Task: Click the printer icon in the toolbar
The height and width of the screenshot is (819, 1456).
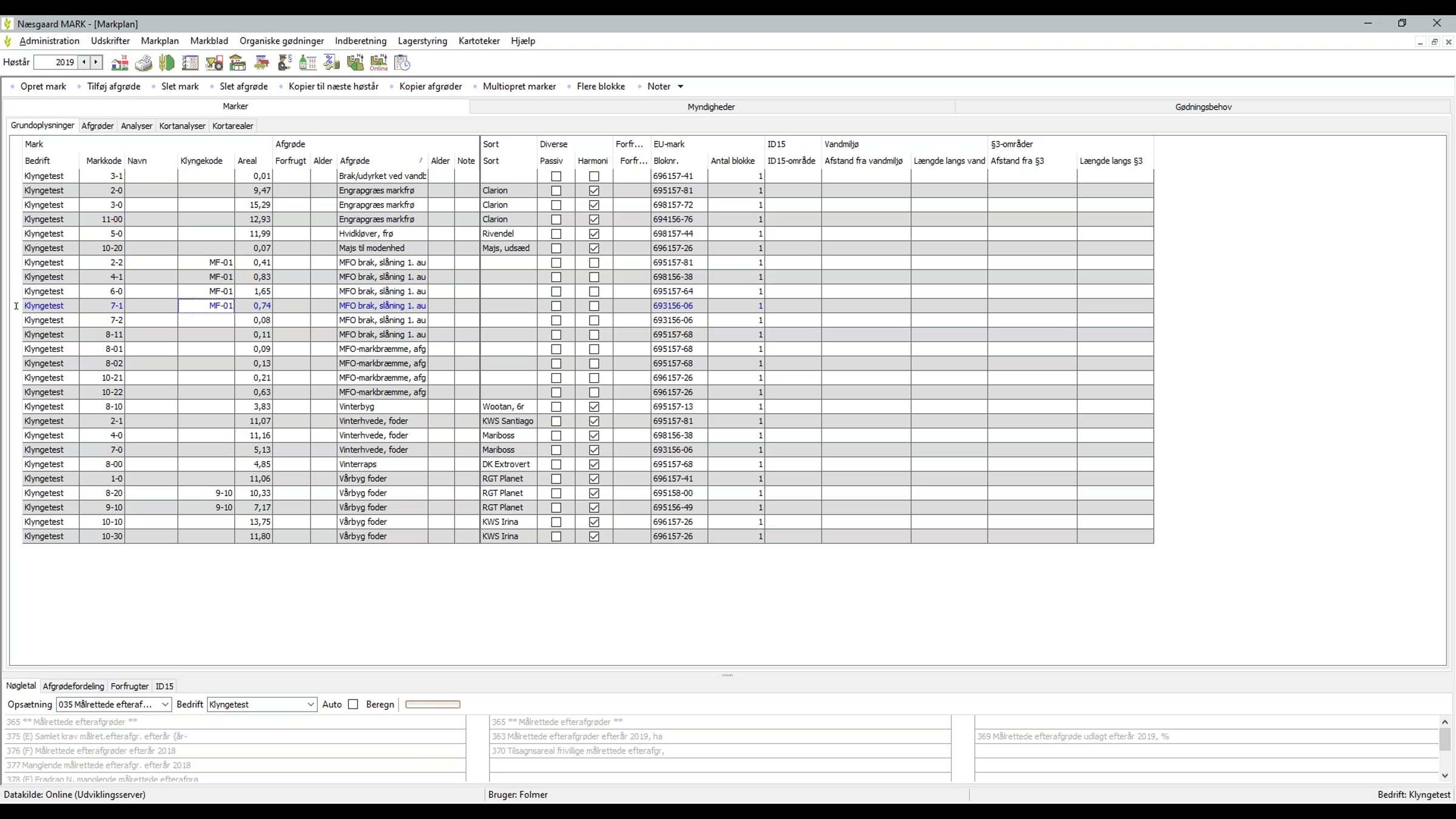Action: [143, 62]
